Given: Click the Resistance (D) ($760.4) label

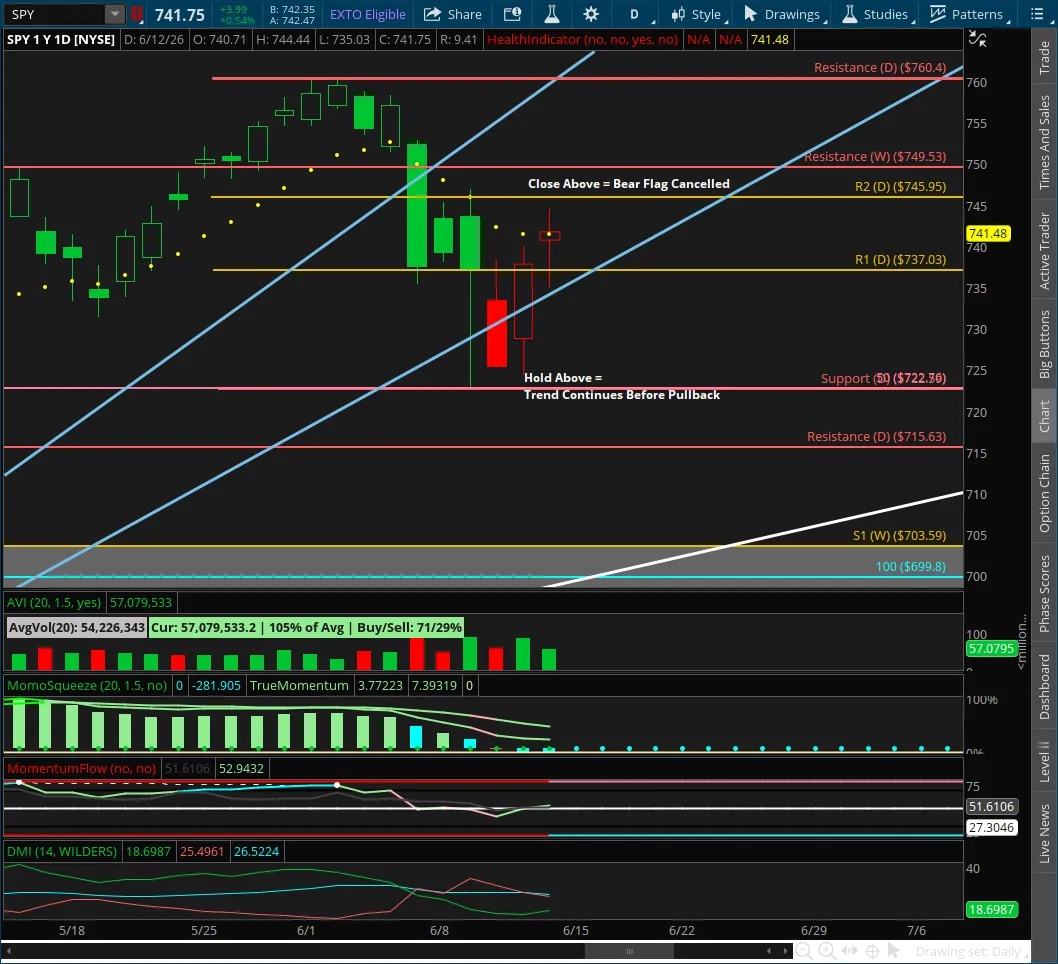Looking at the screenshot, I should (x=880, y=67).
